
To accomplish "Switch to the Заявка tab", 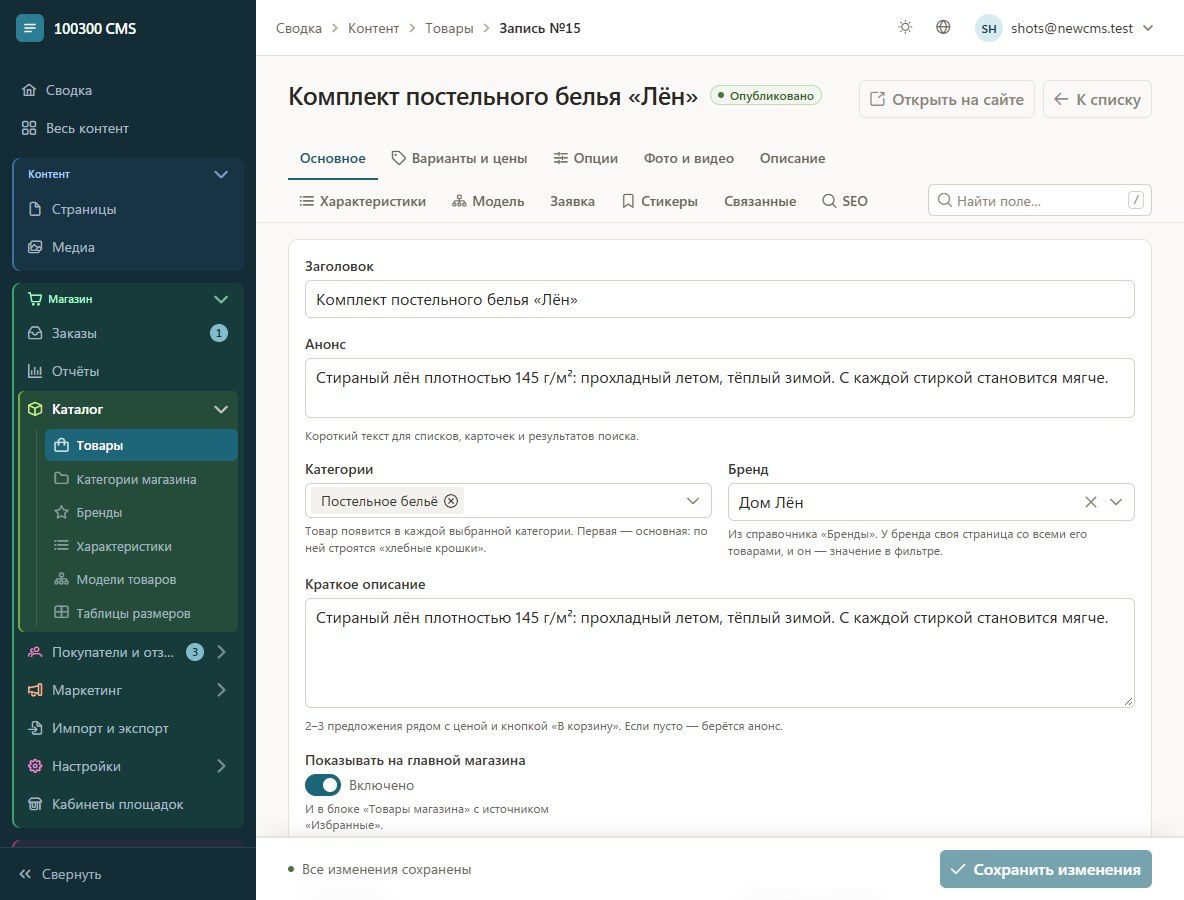I will point(572,201).
